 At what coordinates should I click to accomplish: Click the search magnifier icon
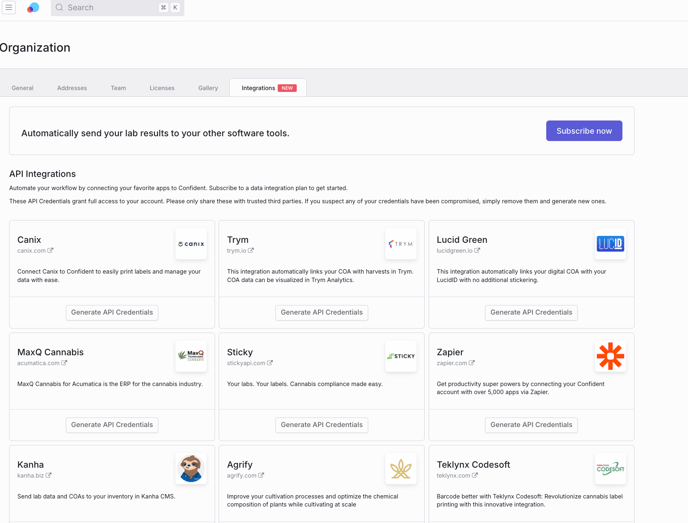(59, 7)
